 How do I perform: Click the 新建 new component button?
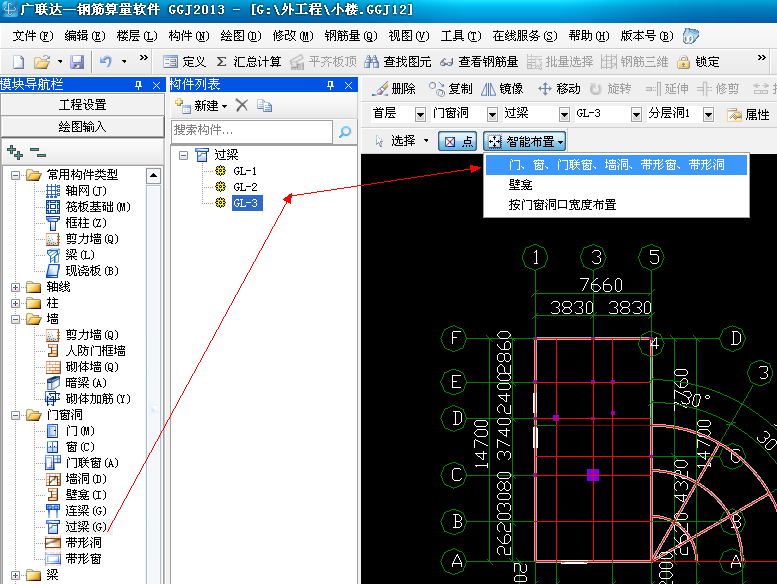201,106
